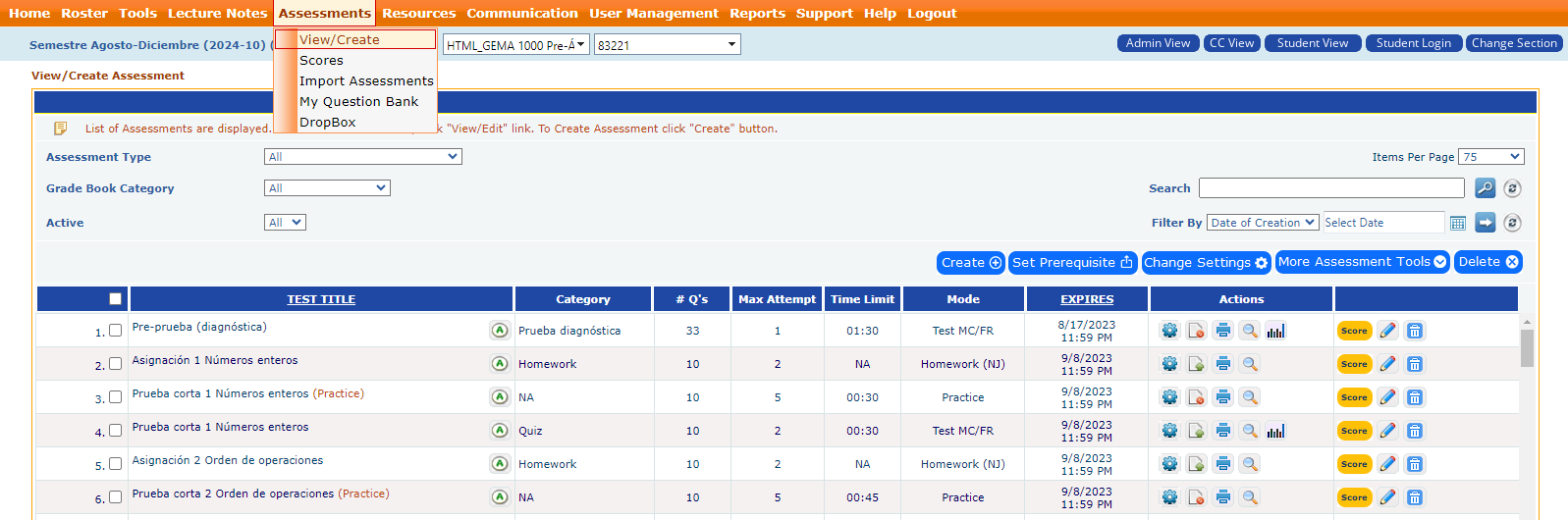1568x520 pixels.
Task: Open the calendar date picker icon
Action: 1458,224
